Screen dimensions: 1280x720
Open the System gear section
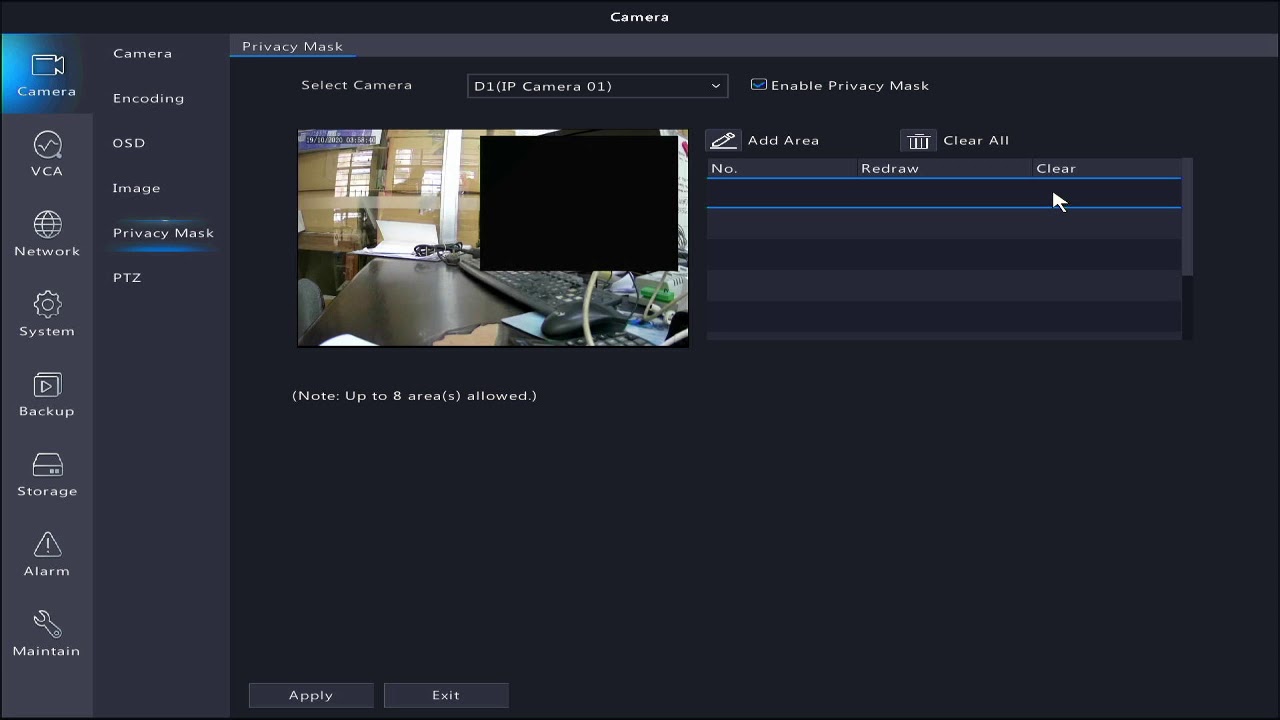pyautogui.click(x=47, y=315)
